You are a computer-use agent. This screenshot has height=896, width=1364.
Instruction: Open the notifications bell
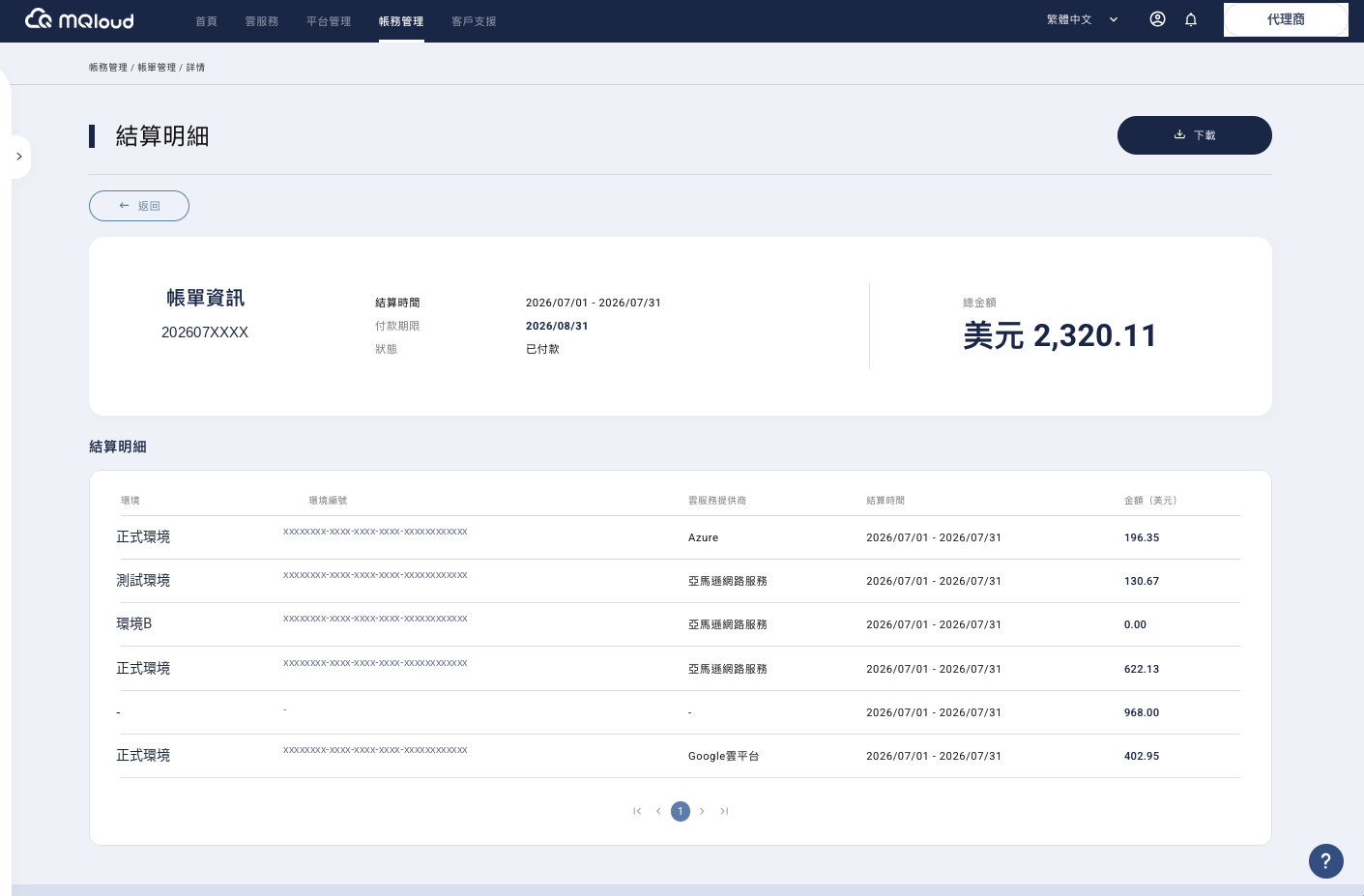pos(1191,19)
